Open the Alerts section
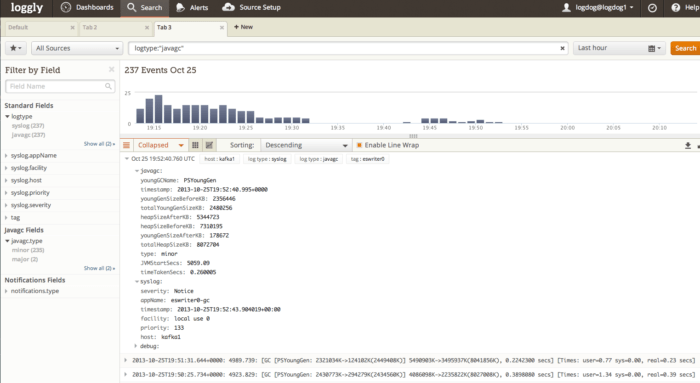Image resolution: width=700 pixels, height=383 pixels. [x=192, y=8]
